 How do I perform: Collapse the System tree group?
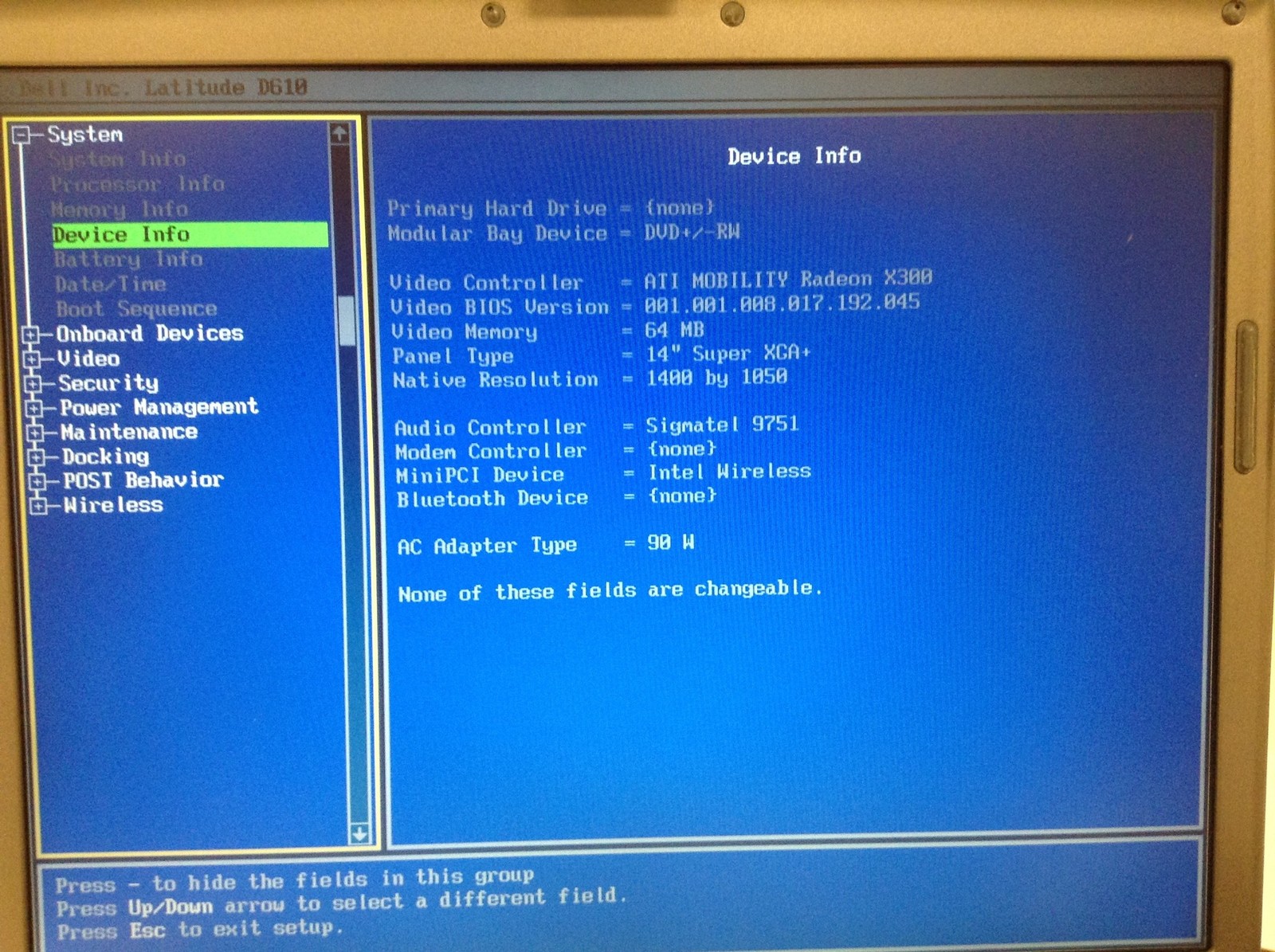pyautogui.click(x=22, y=135)
